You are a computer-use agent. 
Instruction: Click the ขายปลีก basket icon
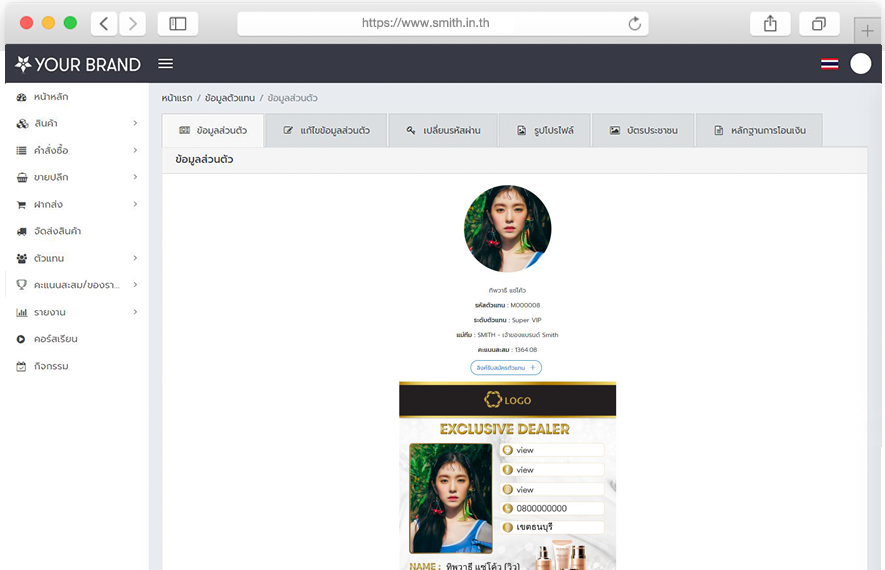(21, 178)
